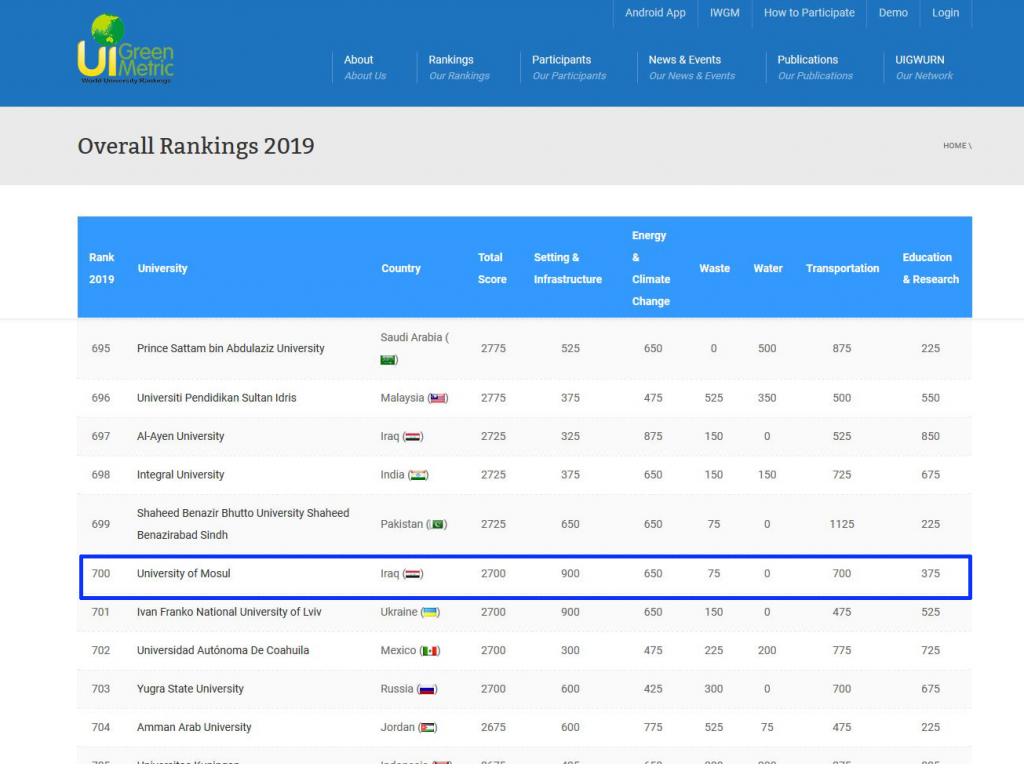Image resolution: width=1024 pixels, height=771 pixels.
Task: Click the Ukraine flag icon
Action: pyautogui.click(x=431, y=612)
